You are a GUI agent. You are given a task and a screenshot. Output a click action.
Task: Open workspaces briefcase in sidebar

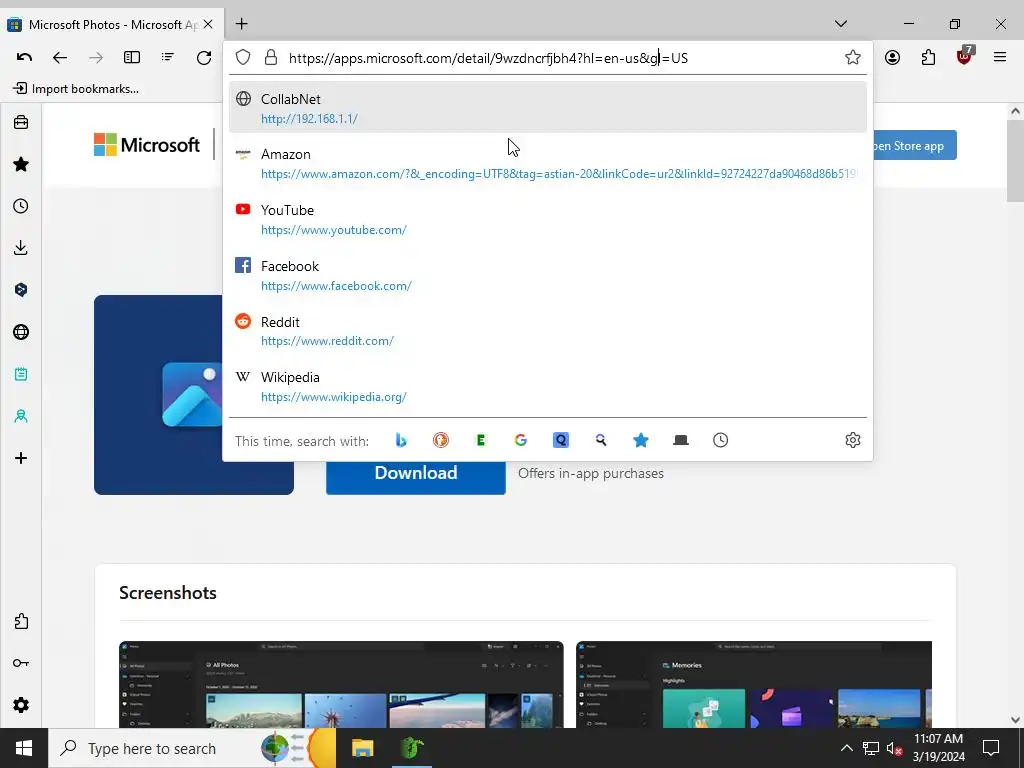(21, 122)
